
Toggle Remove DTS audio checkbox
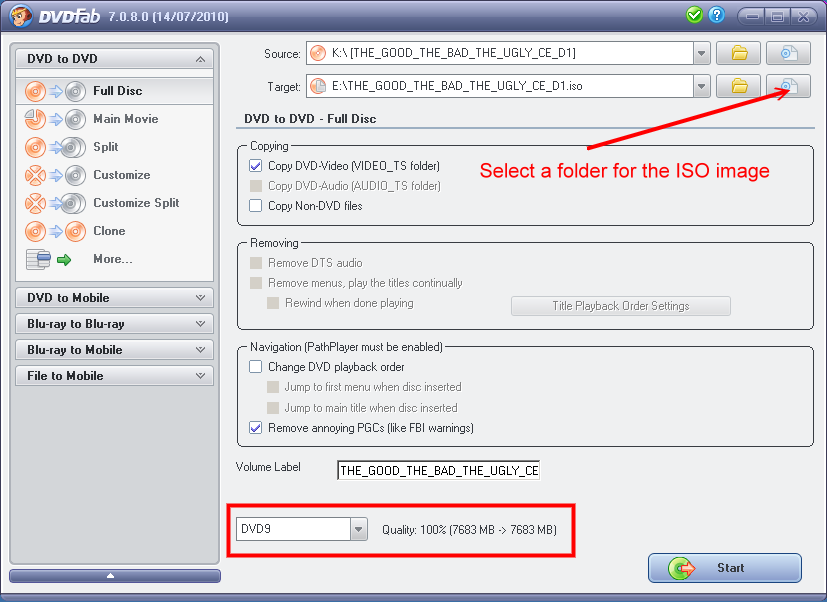coord(256,263)
